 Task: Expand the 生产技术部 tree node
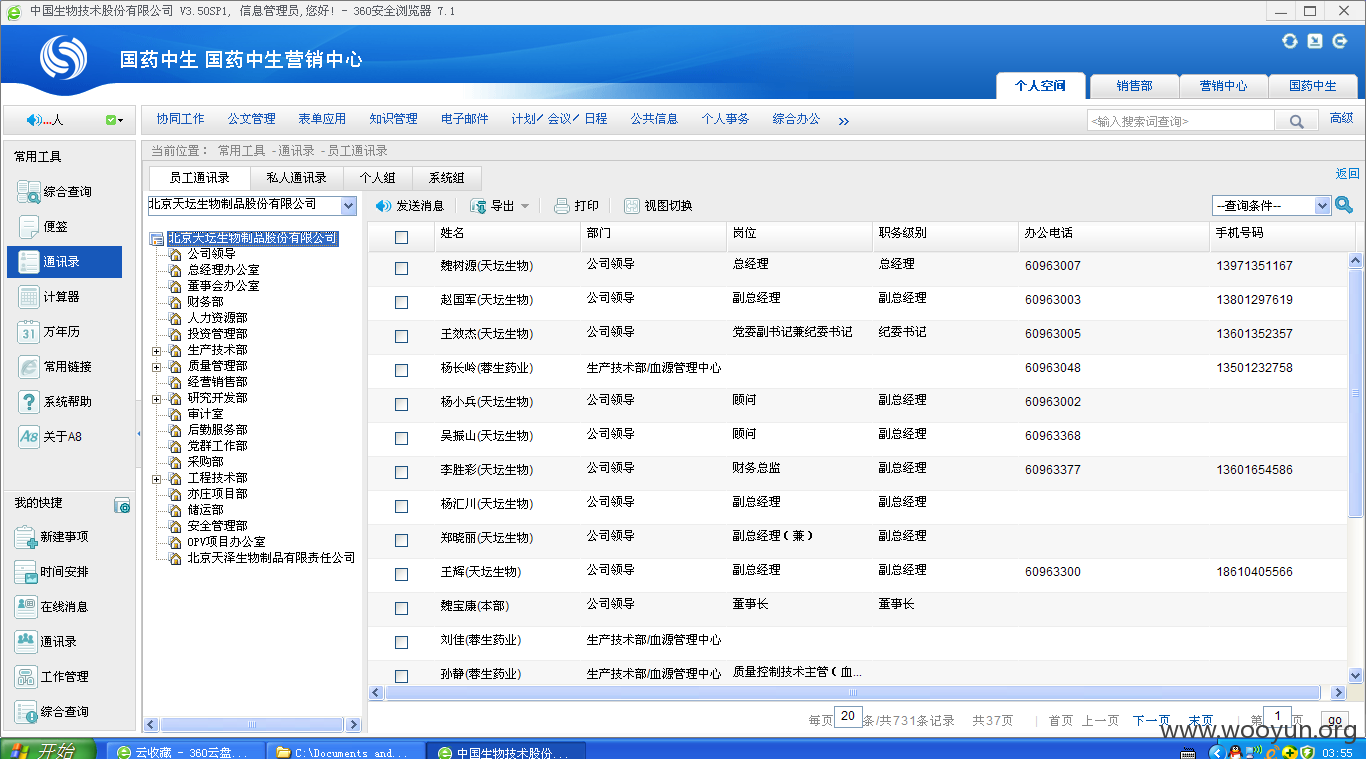(156, 351)
